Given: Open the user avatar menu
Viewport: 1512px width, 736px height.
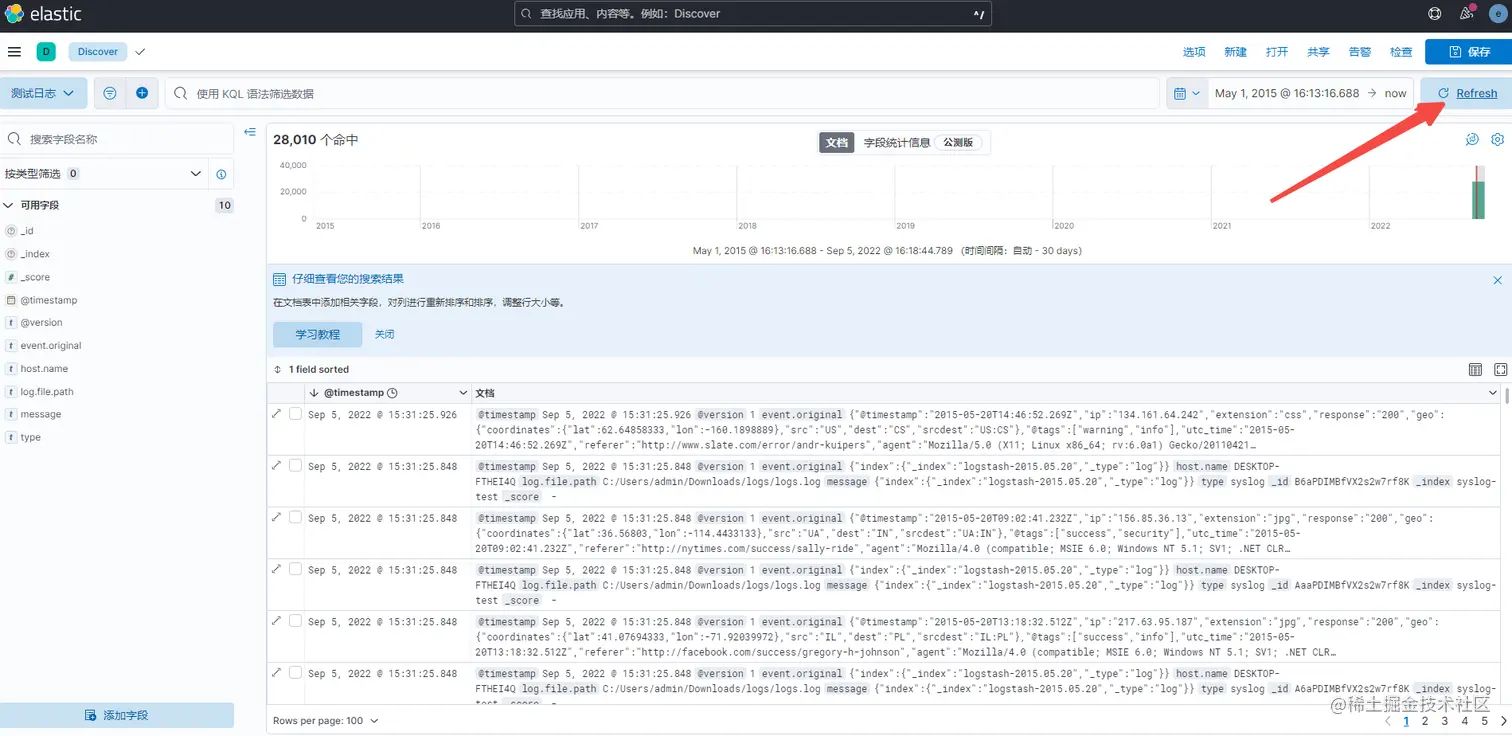Looking at the screenshot, I should tap(1498, 14).
